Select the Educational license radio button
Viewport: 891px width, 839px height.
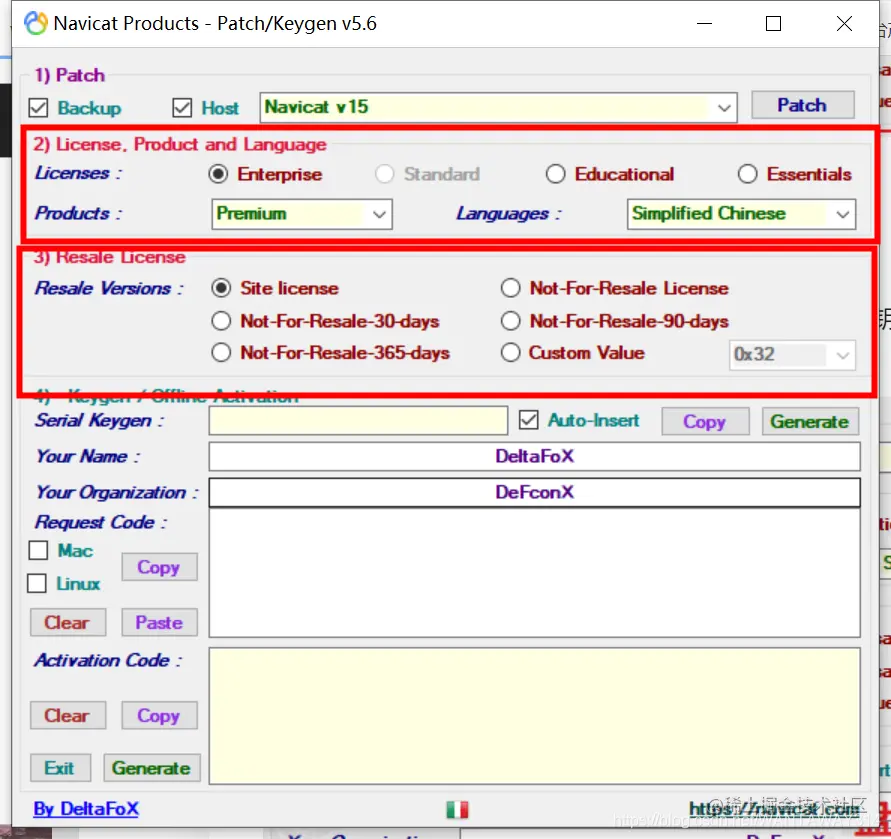tap(555, 174)
